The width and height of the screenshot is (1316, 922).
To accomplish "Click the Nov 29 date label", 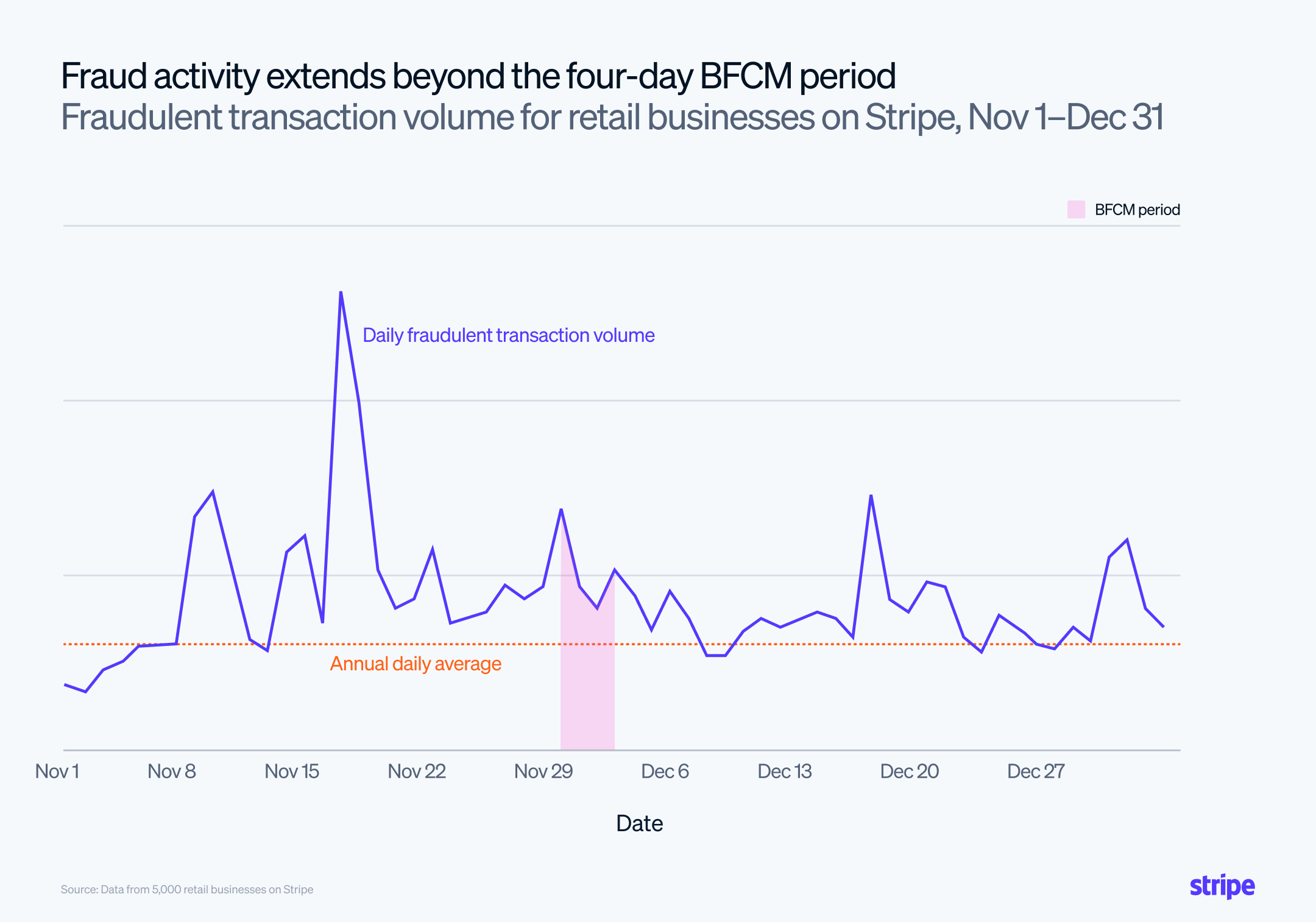I will coord(543,771).
